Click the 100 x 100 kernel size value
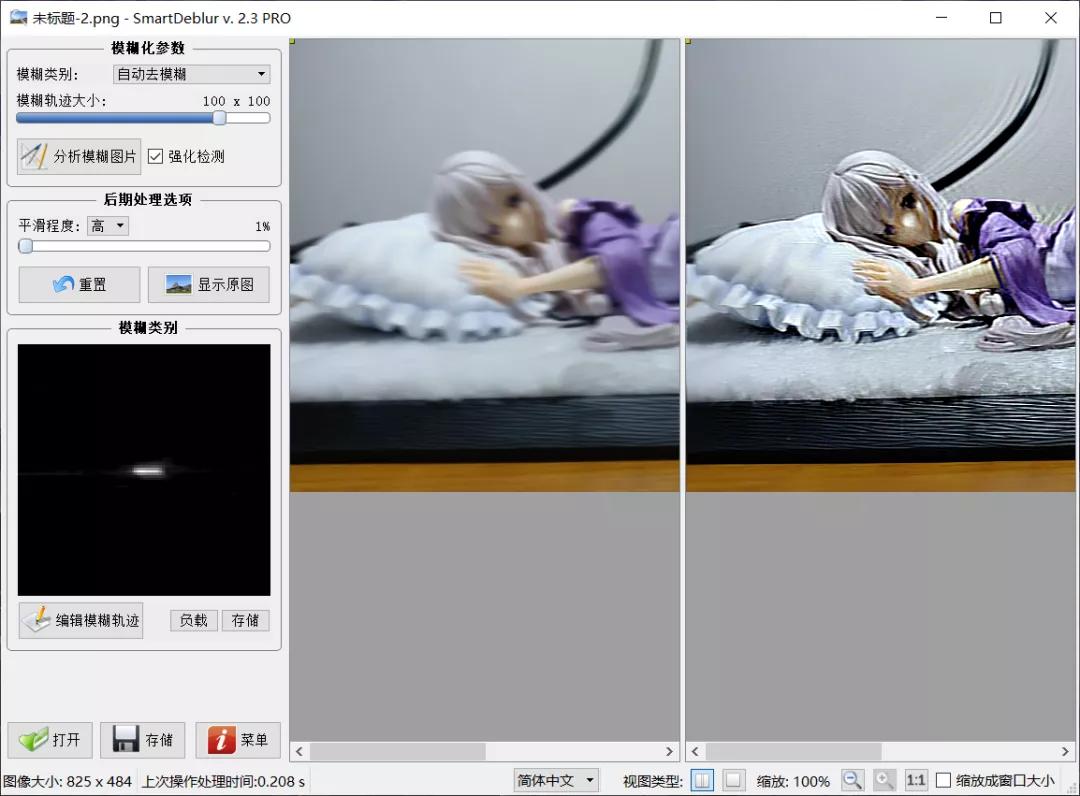The height and width of the screenshot is (796, 1080). coord(236,101)
